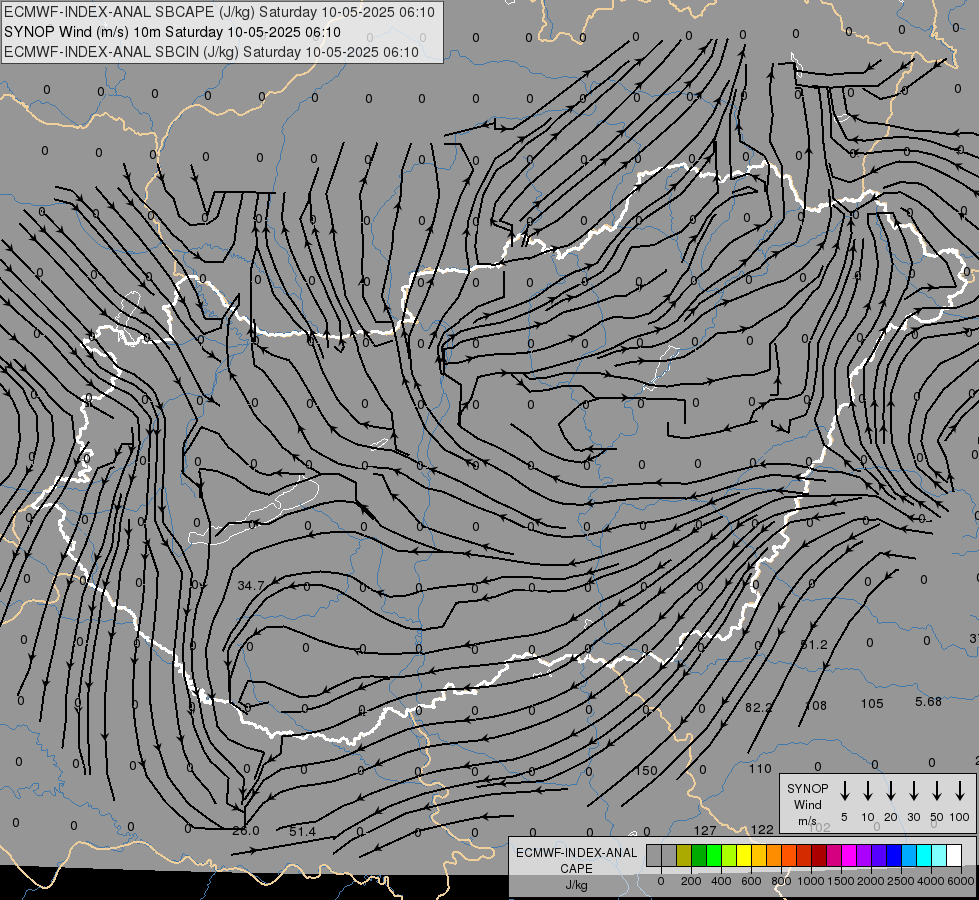
Task: Click the 200 tick label on the color scale
Action: (x=691, y=881)
